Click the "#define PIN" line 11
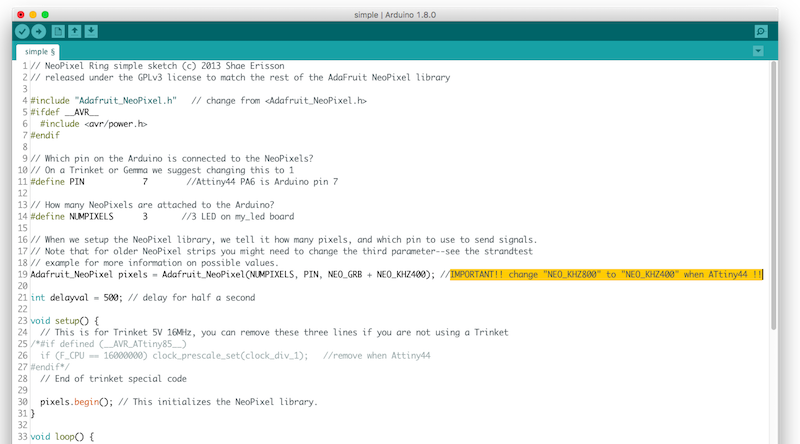800x444 pixels. point(184,182)
